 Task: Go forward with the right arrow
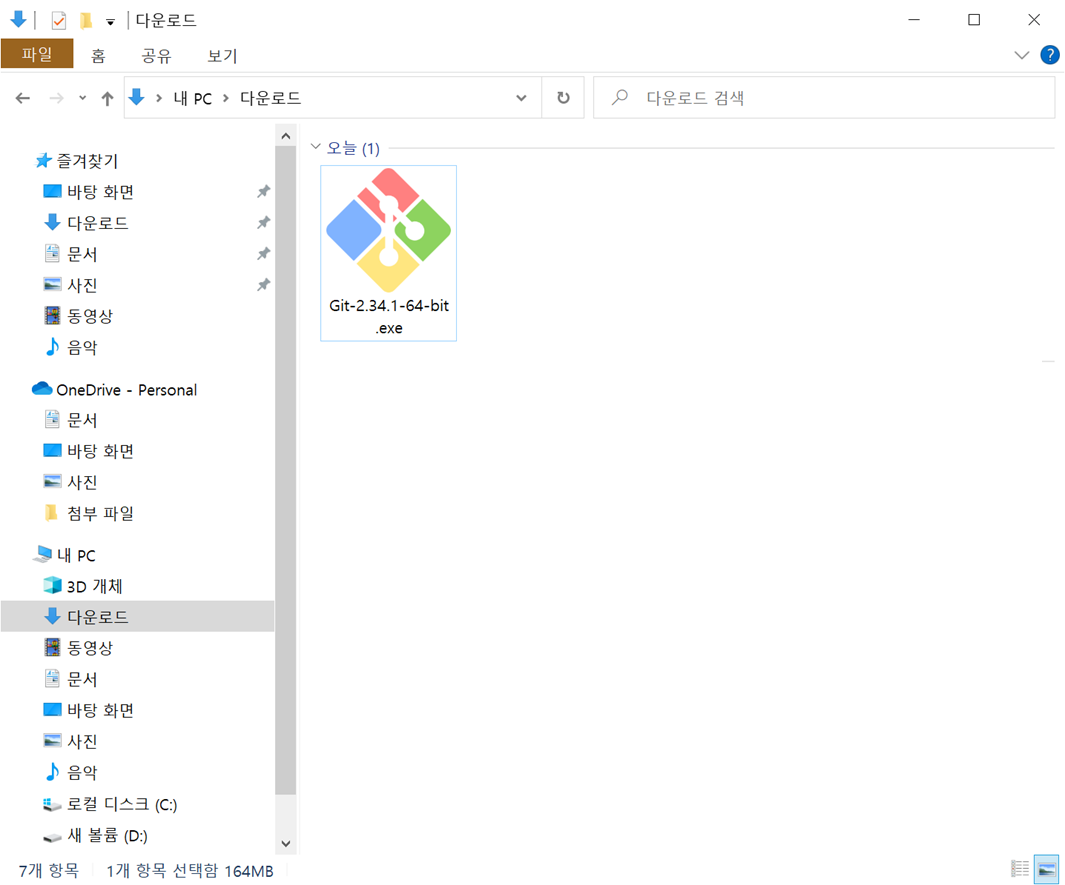tap(56, 98)
